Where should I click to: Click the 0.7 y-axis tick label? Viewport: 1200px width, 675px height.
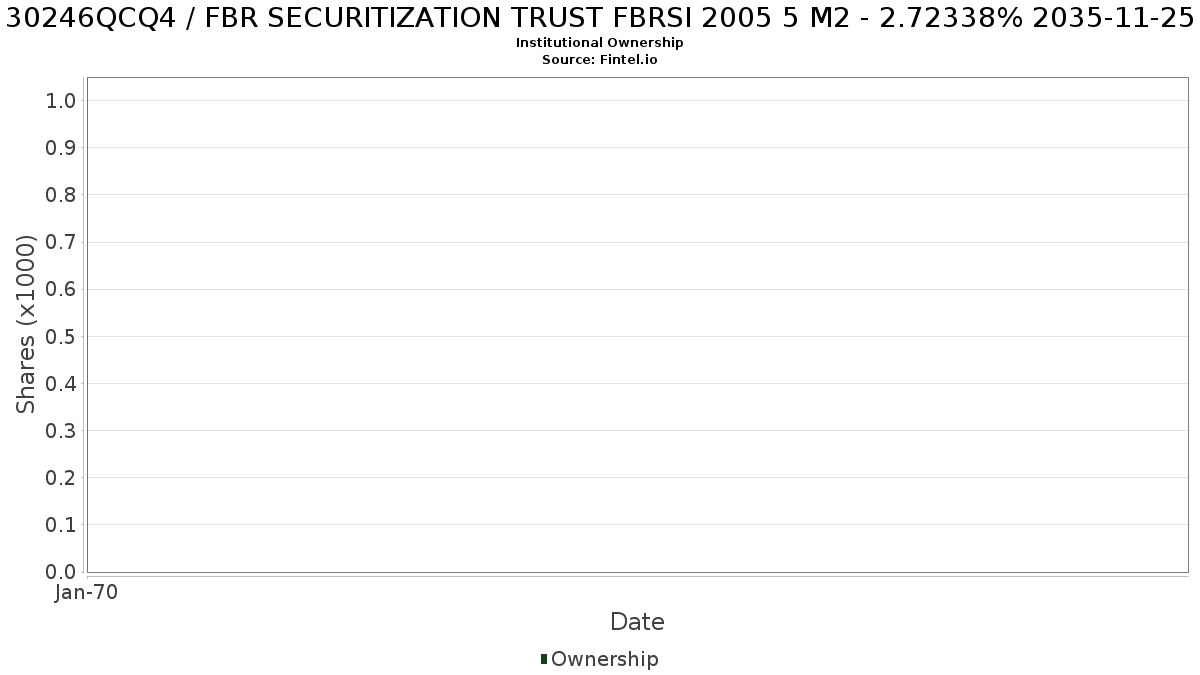pyautogui.click(x=61, y=242)
